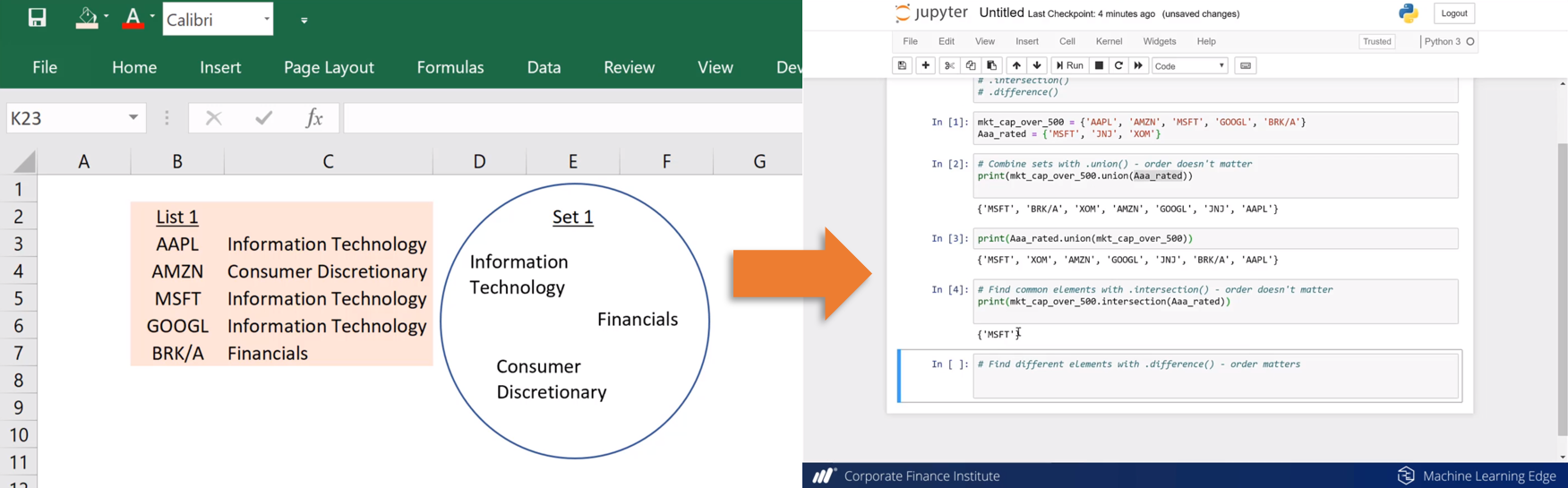Toggle the Trusted notebook indicator
This screenshot has width=1568, height=488.
tap(1376, 41)
